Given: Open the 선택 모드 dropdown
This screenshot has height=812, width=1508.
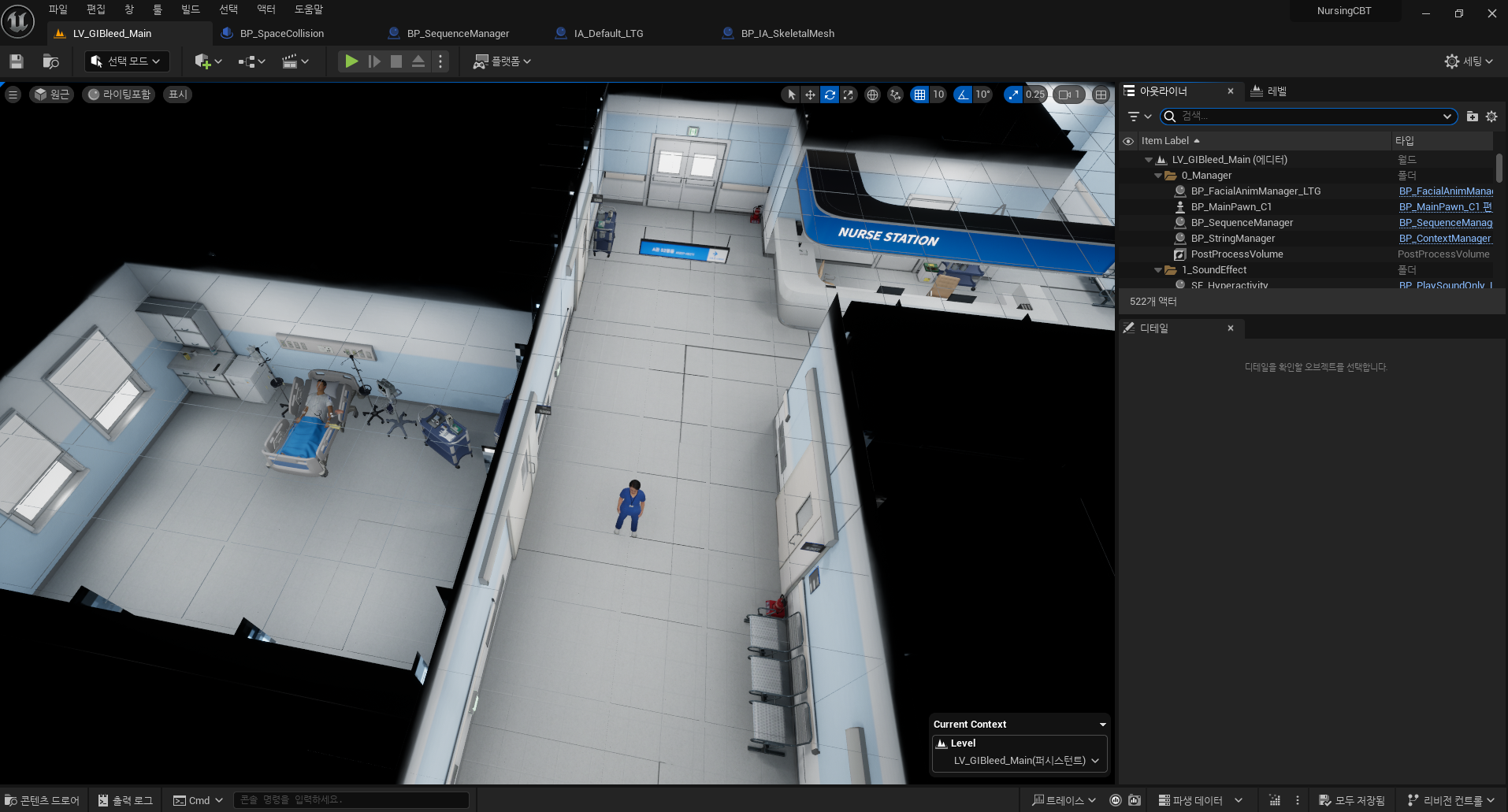Looking at the screenshot, I should point(127,61).
